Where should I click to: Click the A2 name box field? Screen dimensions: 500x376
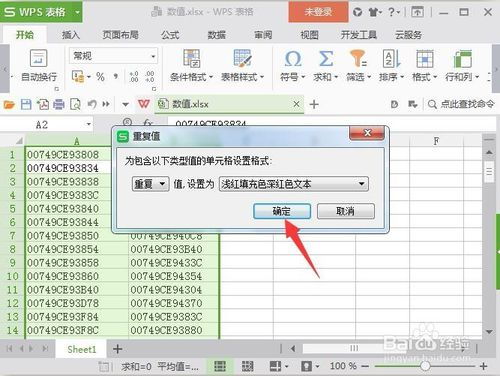point(47,125)
